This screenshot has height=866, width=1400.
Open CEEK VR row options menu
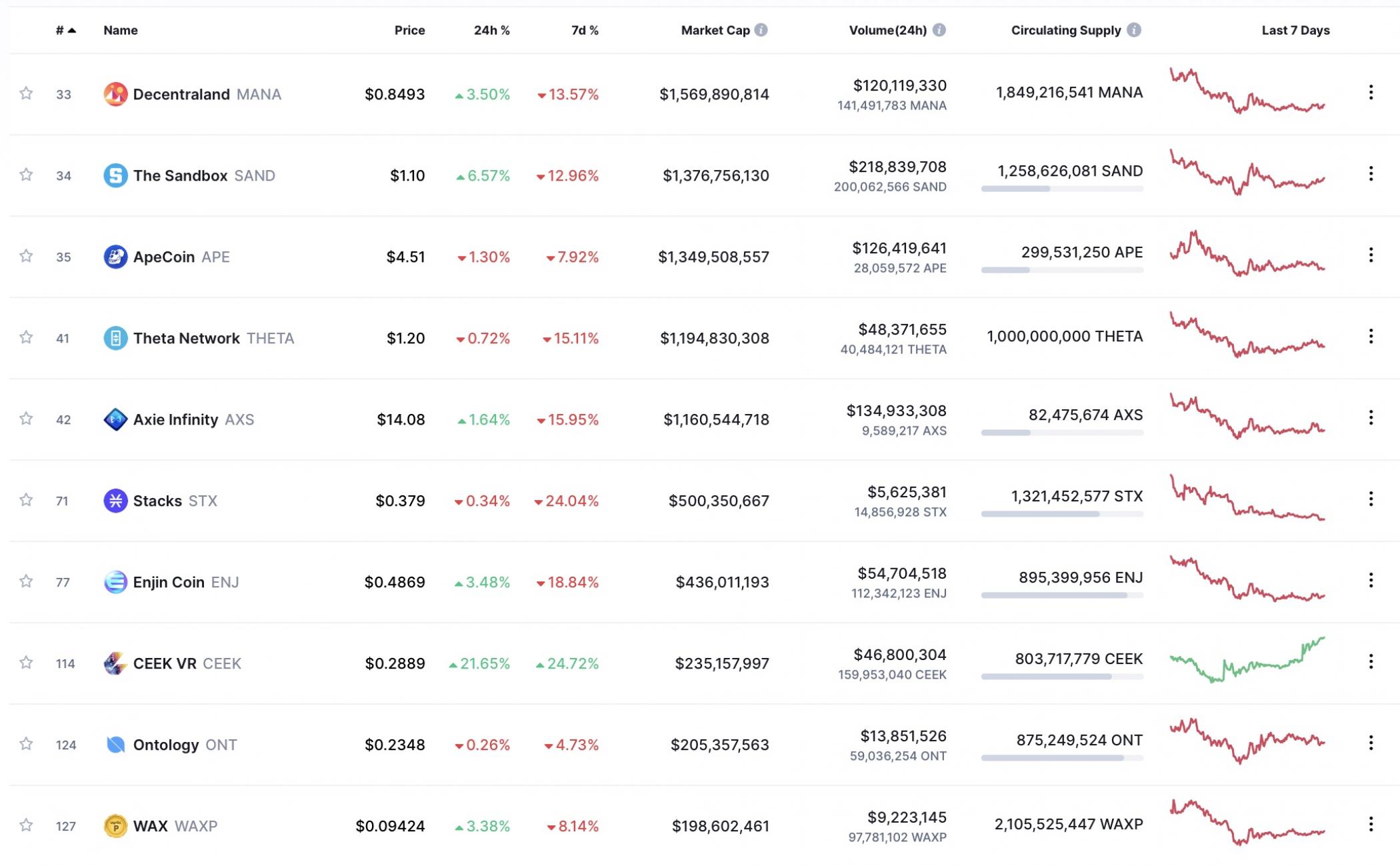pos(1371,662)
